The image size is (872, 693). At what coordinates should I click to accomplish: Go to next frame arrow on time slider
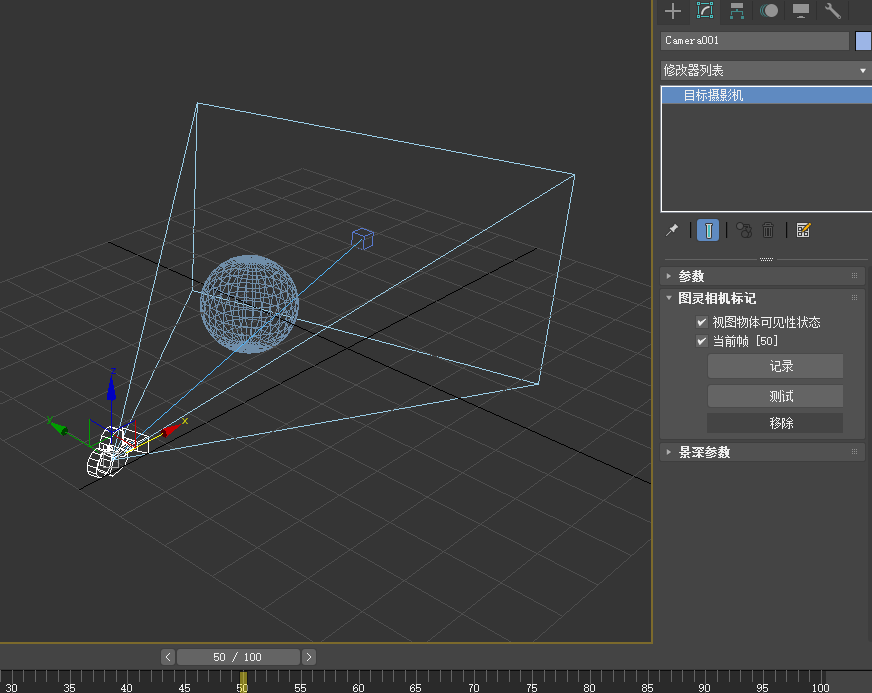[309, 657]
